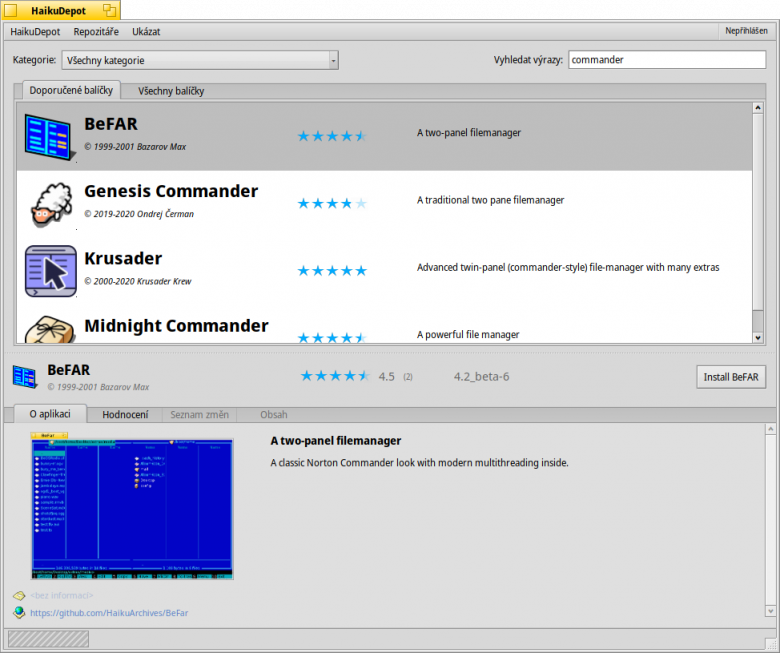Open the Obsah tab
The image size is (780, 653).
274,414
